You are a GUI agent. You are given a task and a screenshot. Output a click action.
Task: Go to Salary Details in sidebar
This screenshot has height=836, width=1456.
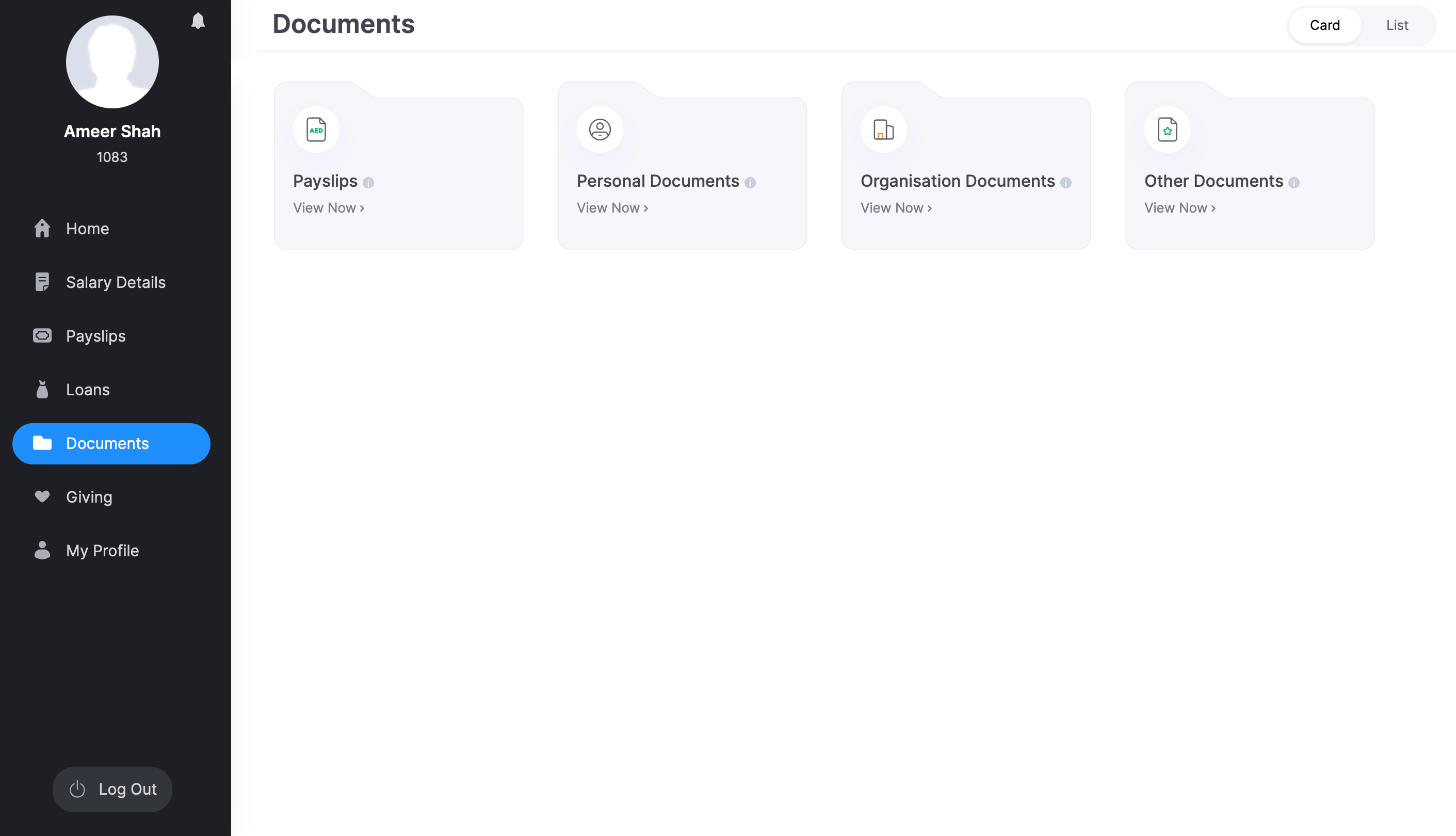tap(116, 282)
